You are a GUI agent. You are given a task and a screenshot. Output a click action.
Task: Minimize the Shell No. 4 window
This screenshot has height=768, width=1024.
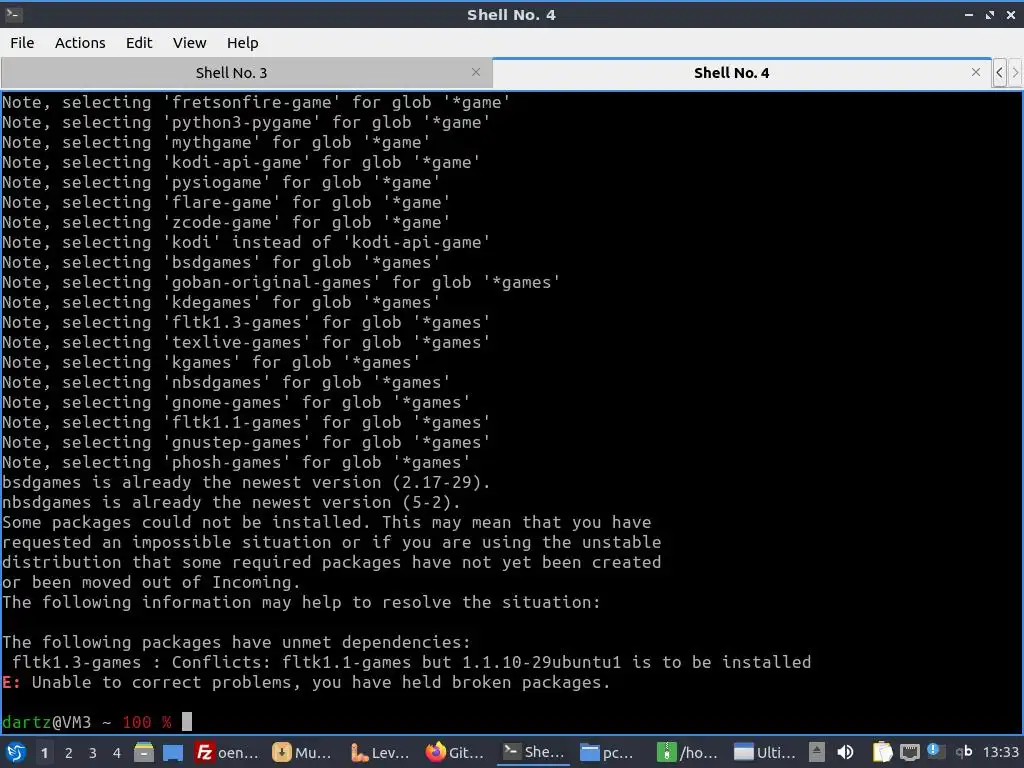[x=969, y=14]
